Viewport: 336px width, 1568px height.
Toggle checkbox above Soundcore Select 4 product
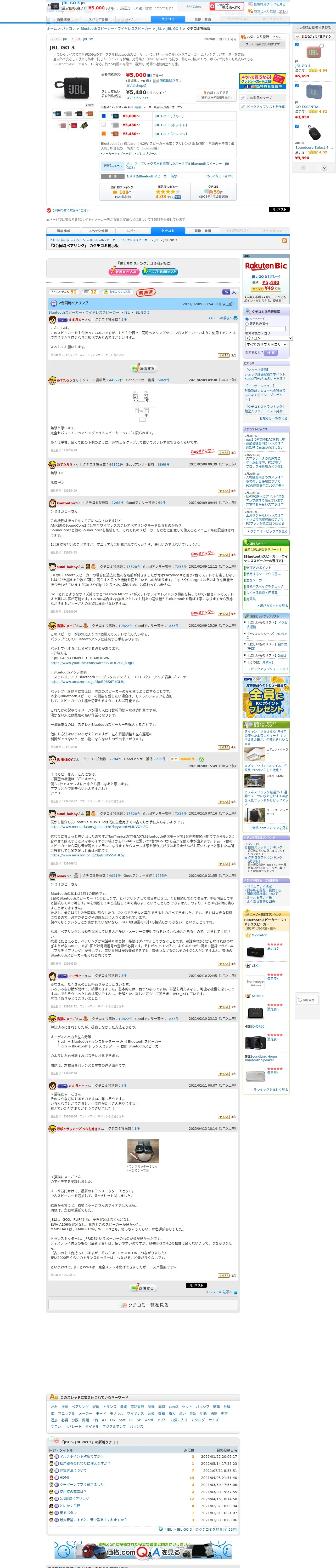tap(297, 126)
